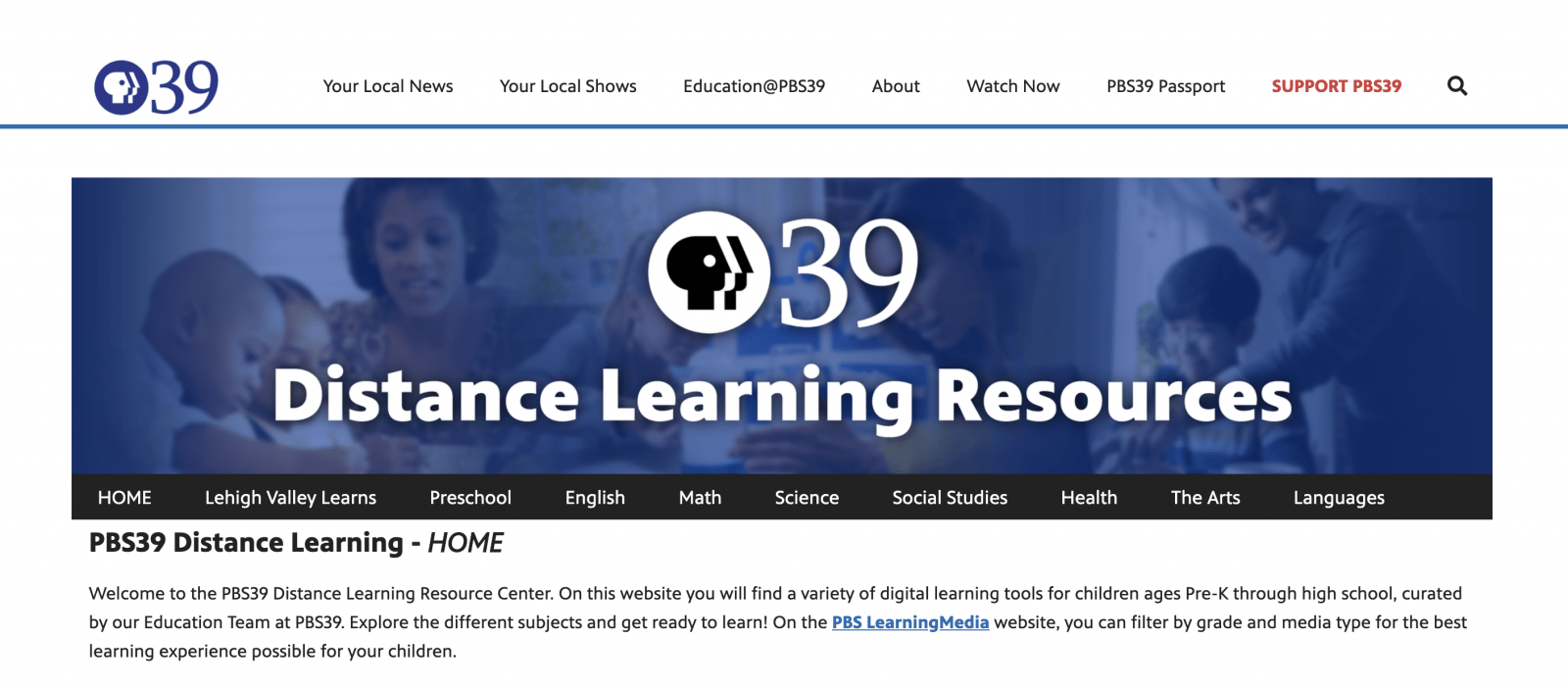The height and width of the screenshot is (686, 1568).
Task: Open the Math subject tab
Action: (x=700, y=498)
